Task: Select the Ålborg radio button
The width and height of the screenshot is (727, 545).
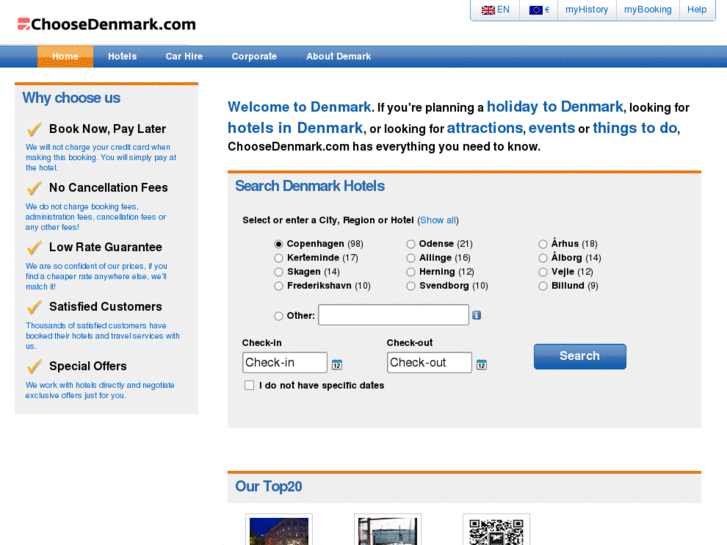Action: tap(542, 258)
